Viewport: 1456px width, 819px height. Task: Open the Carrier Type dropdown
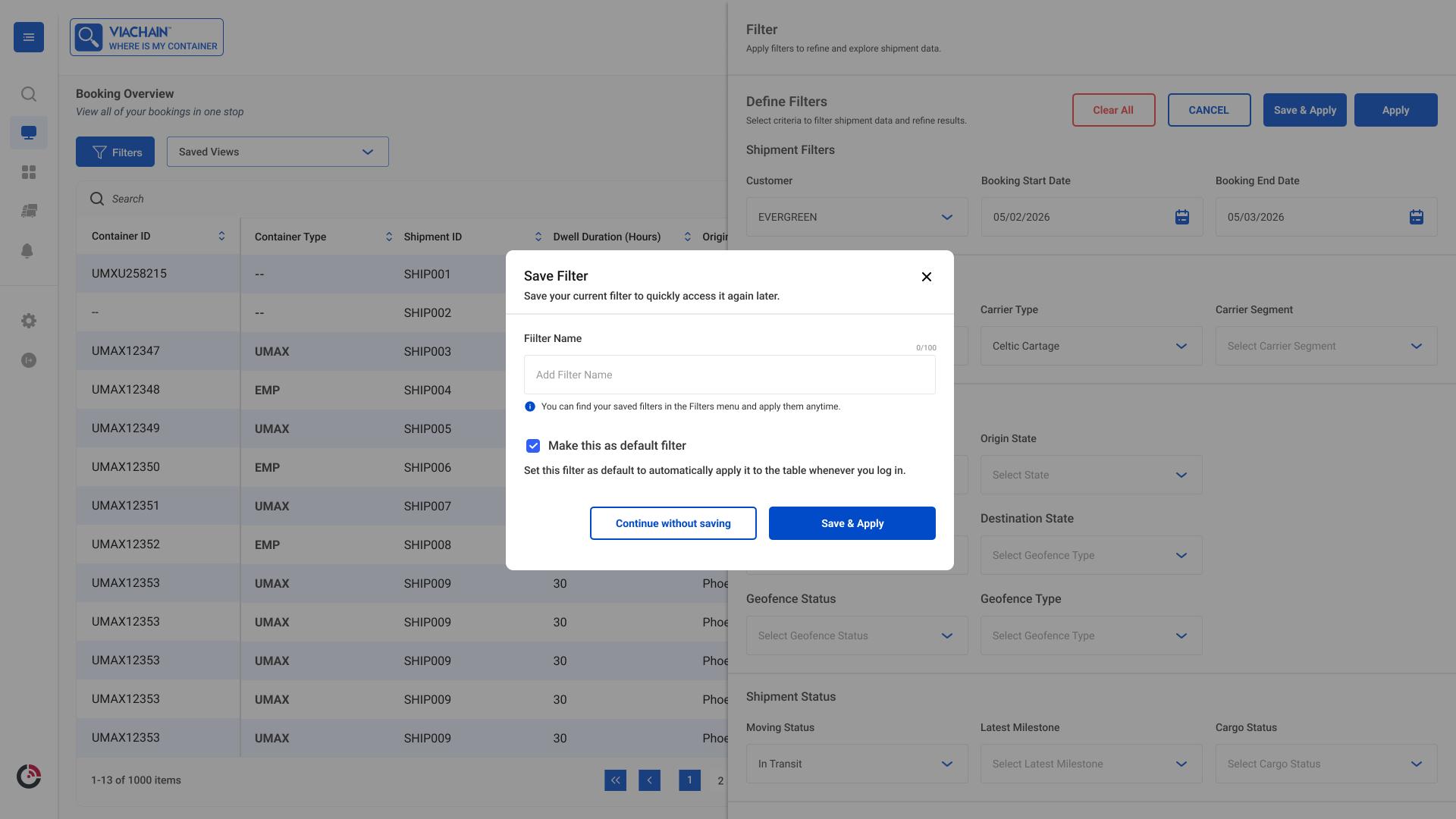1091,346
